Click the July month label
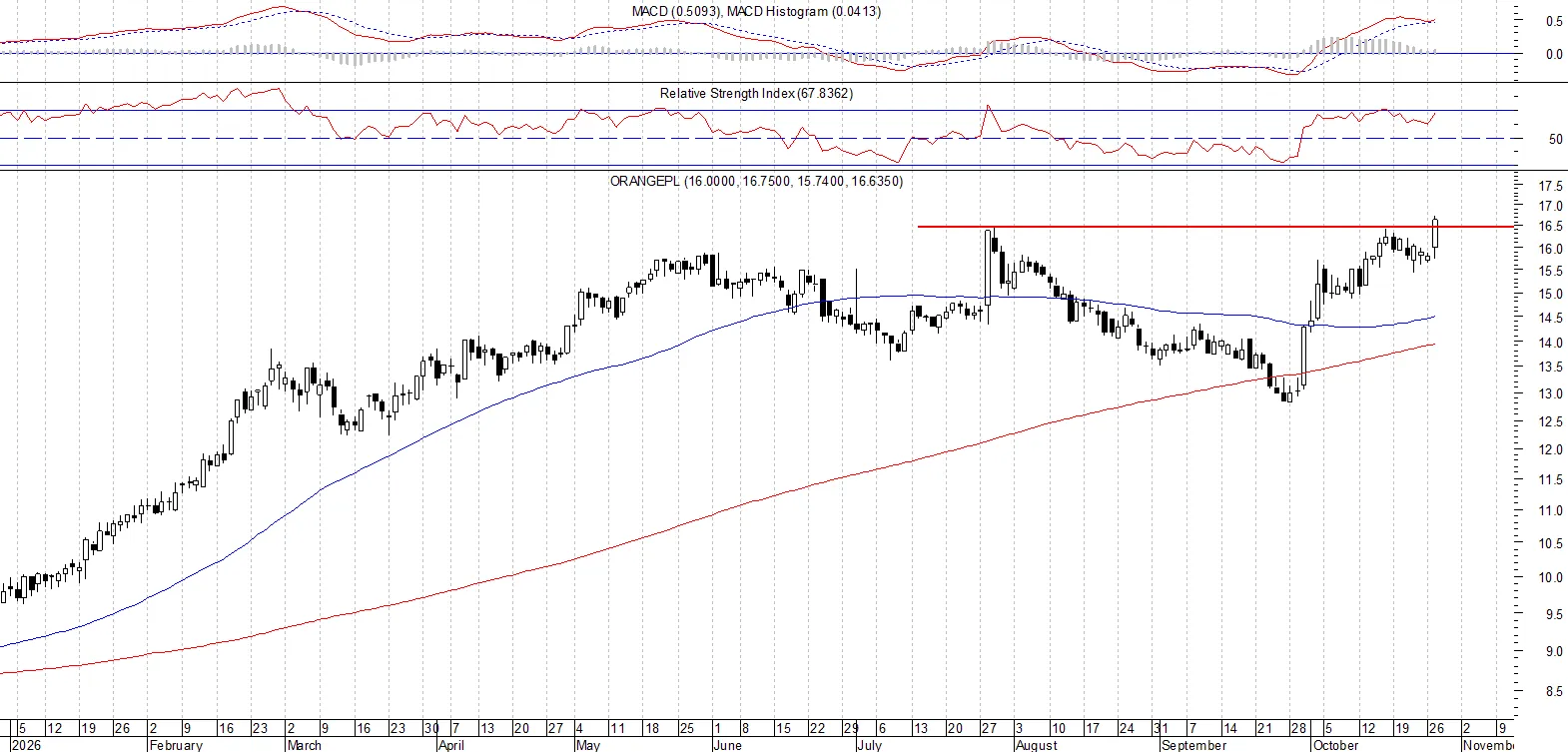Viewport: 1568px width, 752px height. (x=870, y=745)
